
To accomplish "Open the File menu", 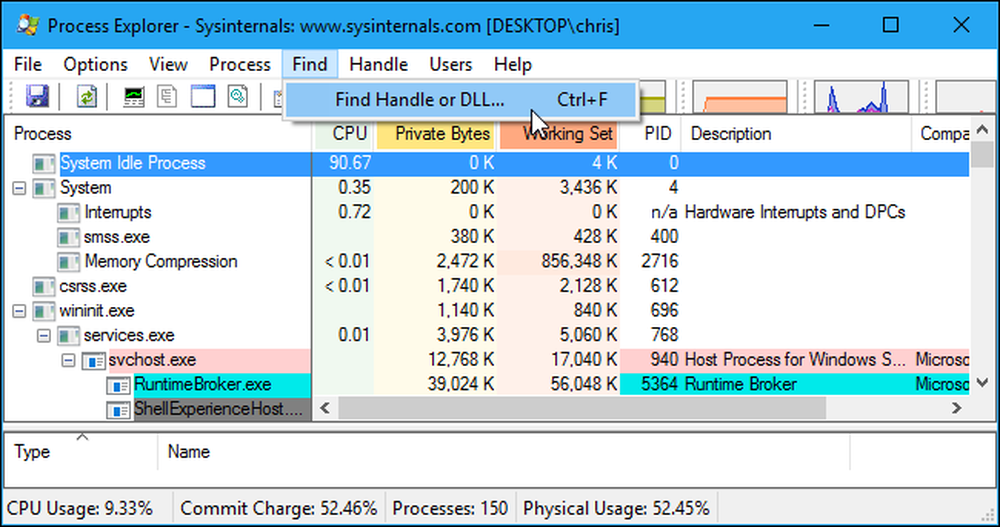I will [27, 64].
